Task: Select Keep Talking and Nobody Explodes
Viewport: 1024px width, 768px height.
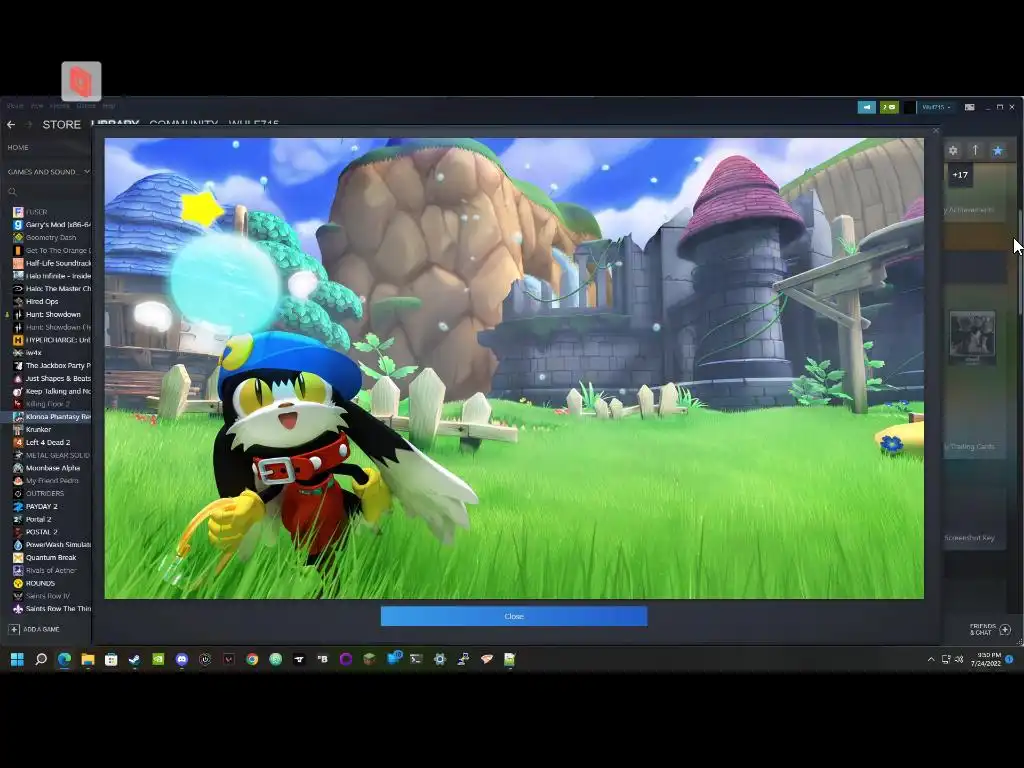Action: coord(52,391)
